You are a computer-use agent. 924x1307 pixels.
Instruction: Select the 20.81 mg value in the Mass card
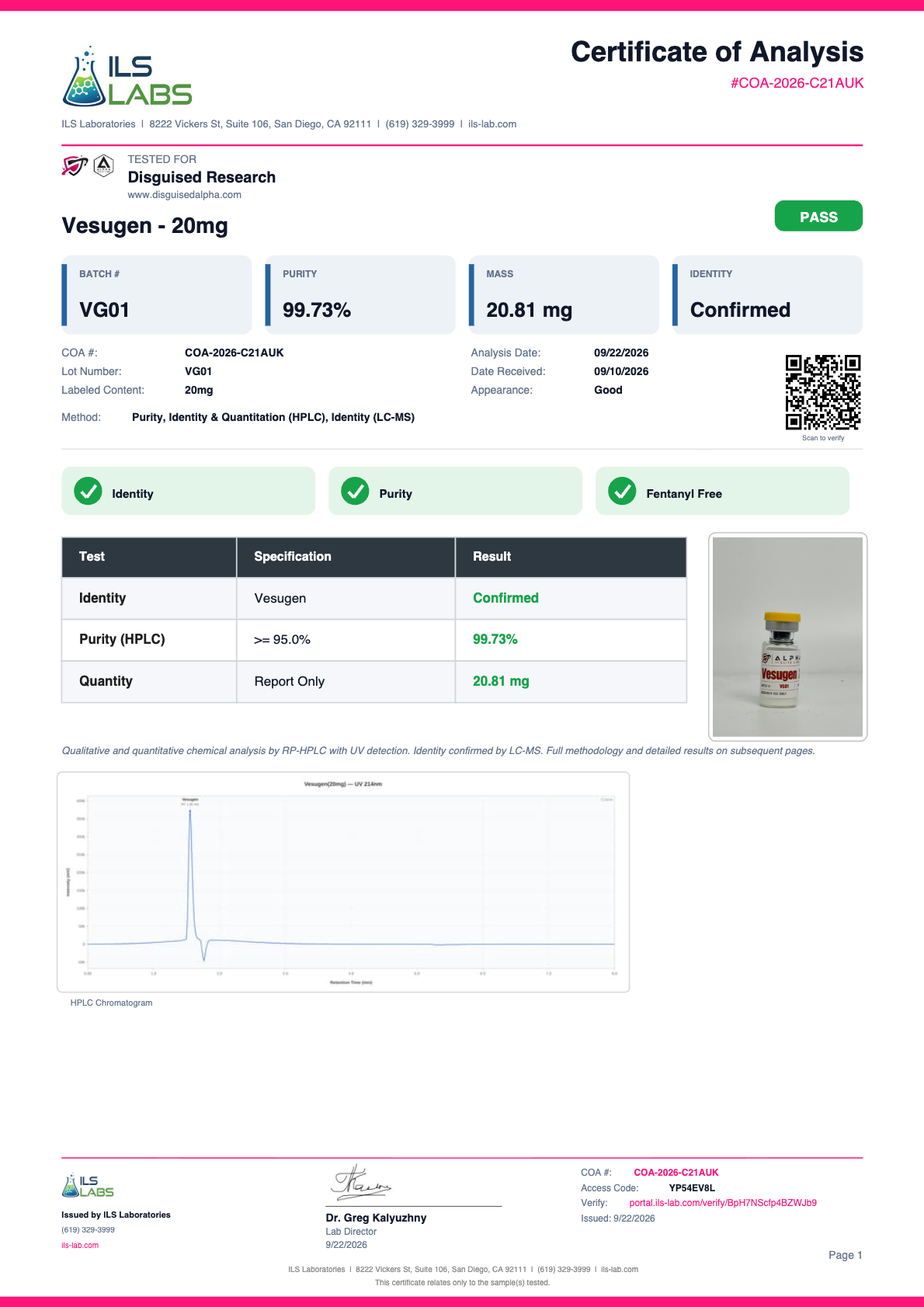tap(529, 310)
